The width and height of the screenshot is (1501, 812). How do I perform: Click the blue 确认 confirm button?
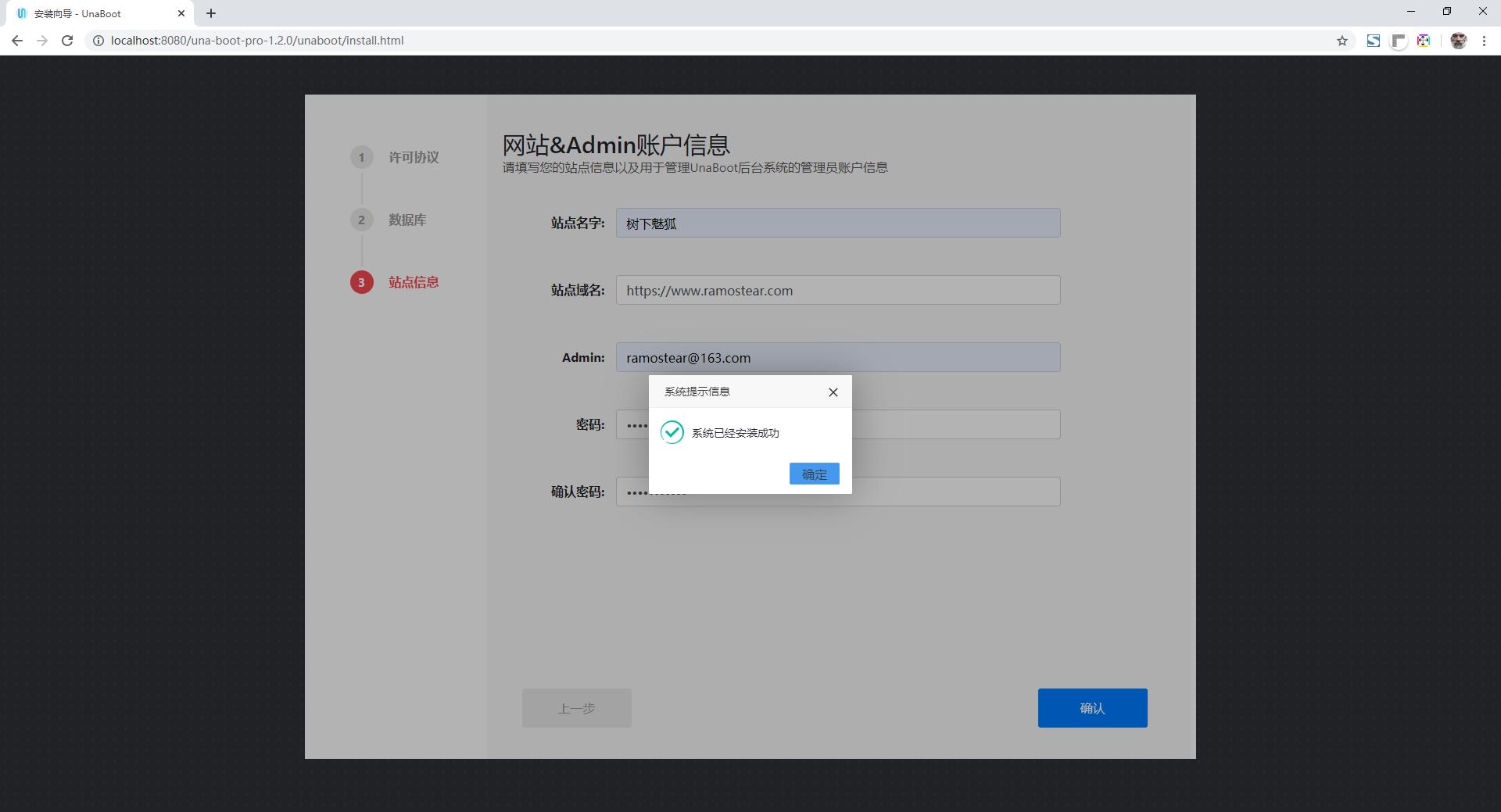pyautogui.click(x=1091, y=707)
